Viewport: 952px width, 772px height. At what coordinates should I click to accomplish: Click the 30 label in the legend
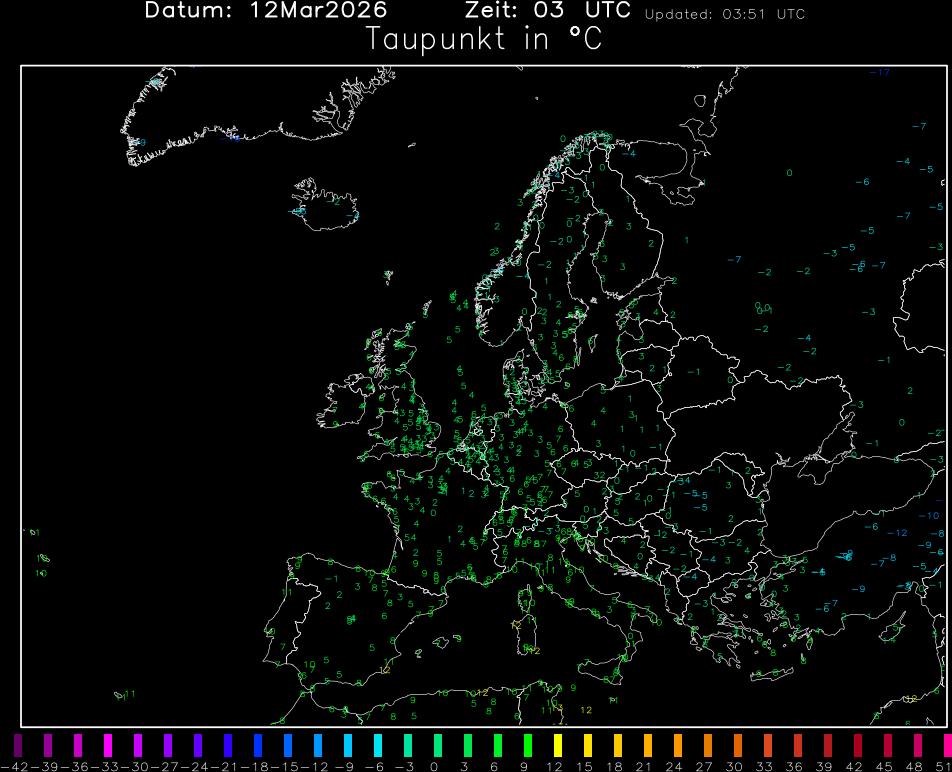pyautogui.click(x=739, y=765)
